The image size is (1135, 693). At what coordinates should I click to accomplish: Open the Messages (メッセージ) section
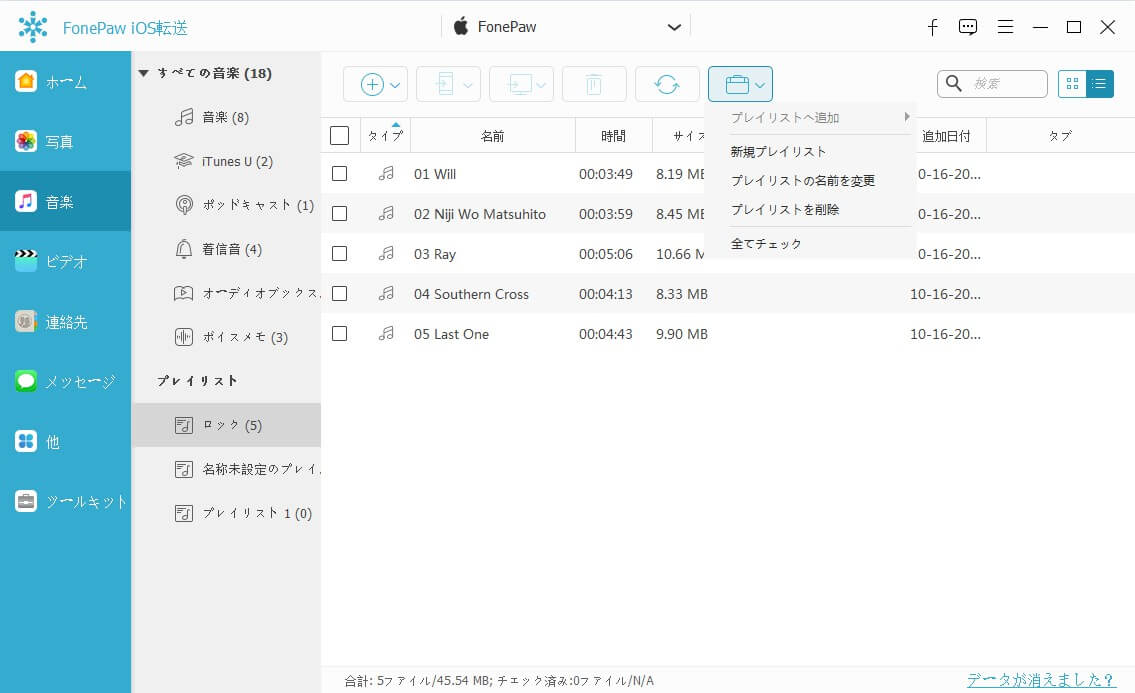(x=65, y=381)
